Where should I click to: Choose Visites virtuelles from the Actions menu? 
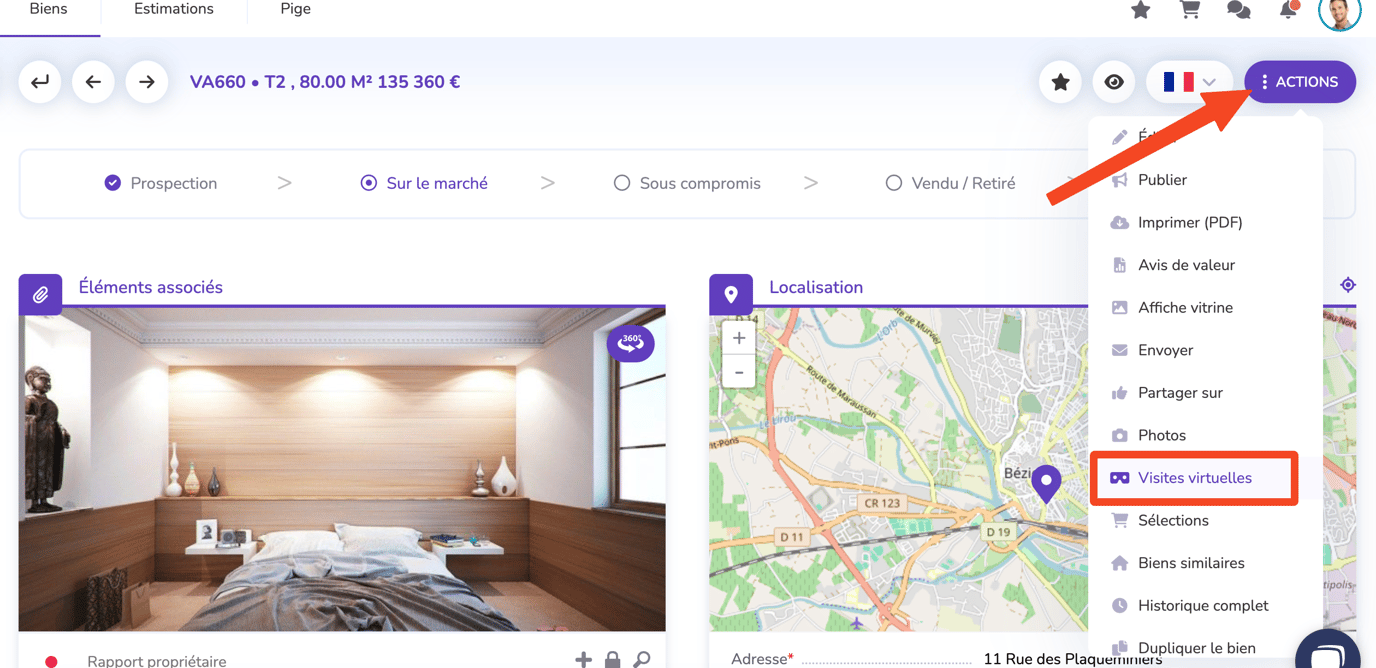(x=1194, y=478)
